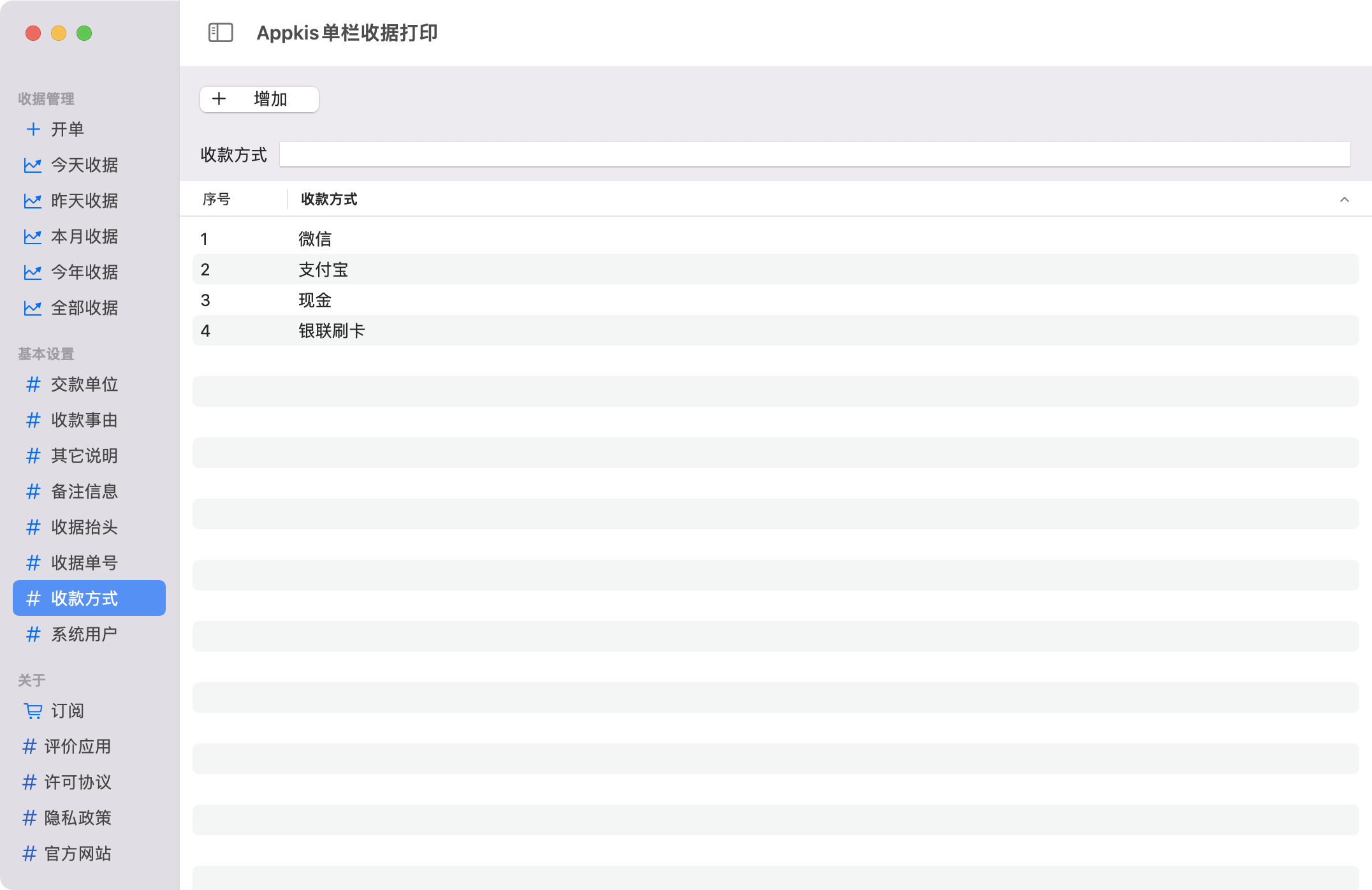This screenshot has height=890, width=1372.
Task: Select the highlighted 收款方式 sidebar item
Action: (89, 598)
